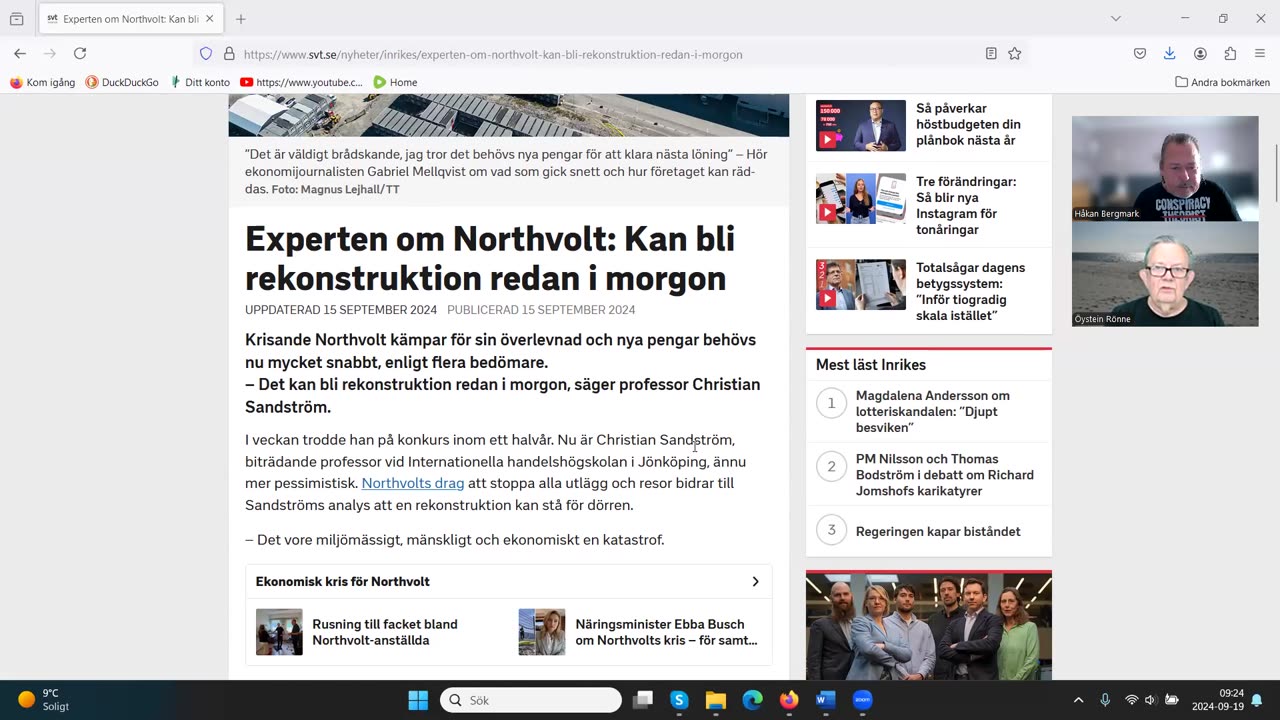Follow the Northvolts drag link
Image resolution: width=1280 pixels, height=720 pixels.
(x=413, y=483)
